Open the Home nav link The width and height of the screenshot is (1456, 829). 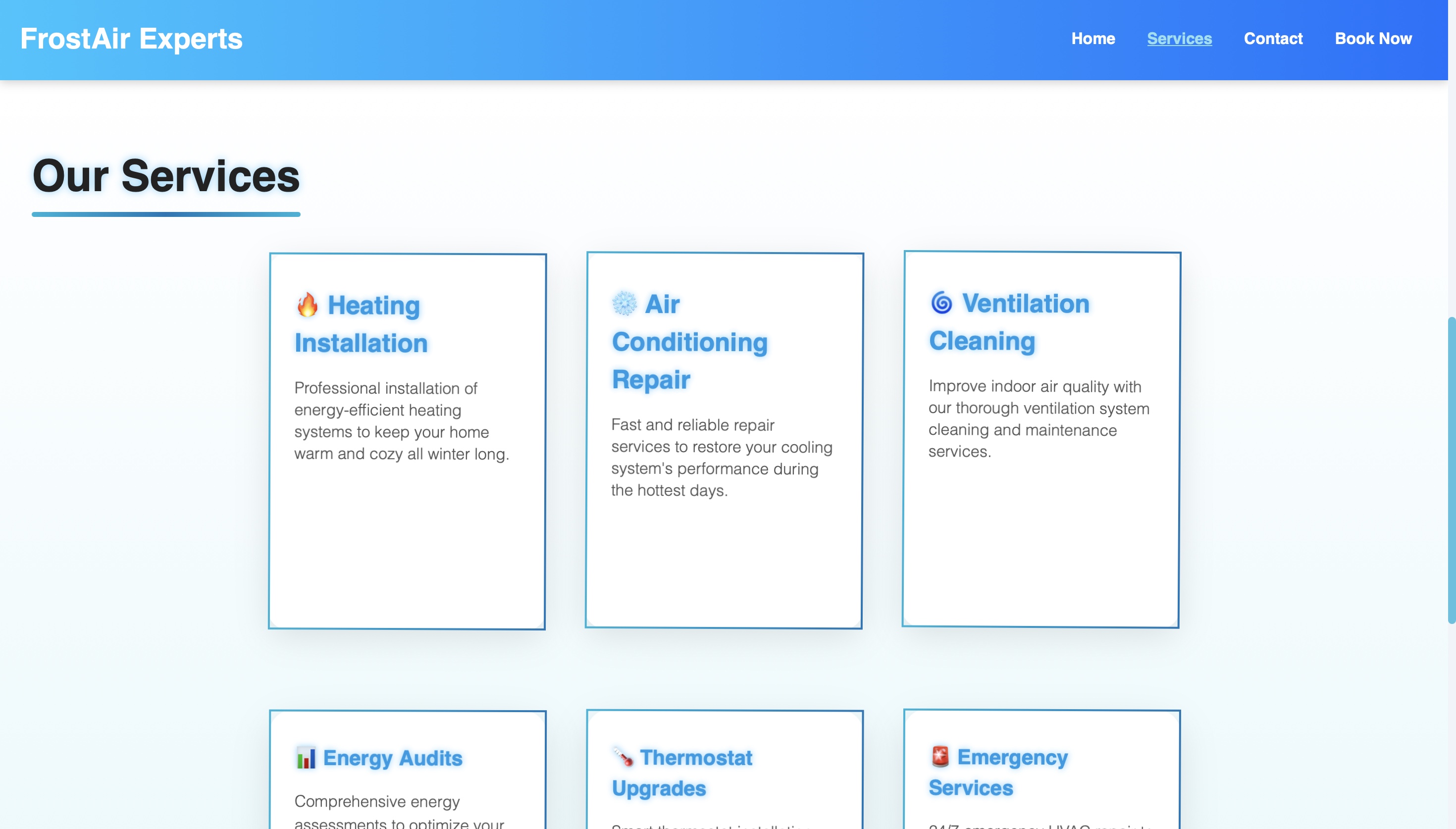[1093, 39]
